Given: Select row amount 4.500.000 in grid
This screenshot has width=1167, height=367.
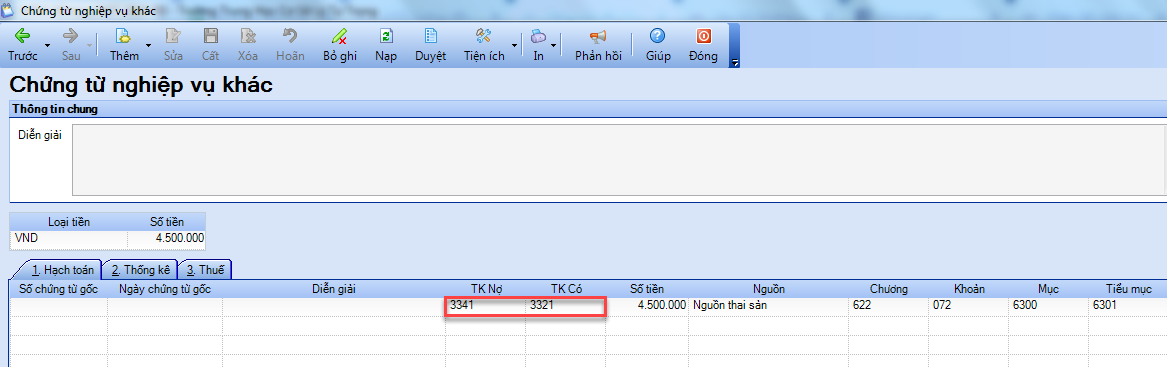Looking at the screenshot, I should tap(647, 305).
